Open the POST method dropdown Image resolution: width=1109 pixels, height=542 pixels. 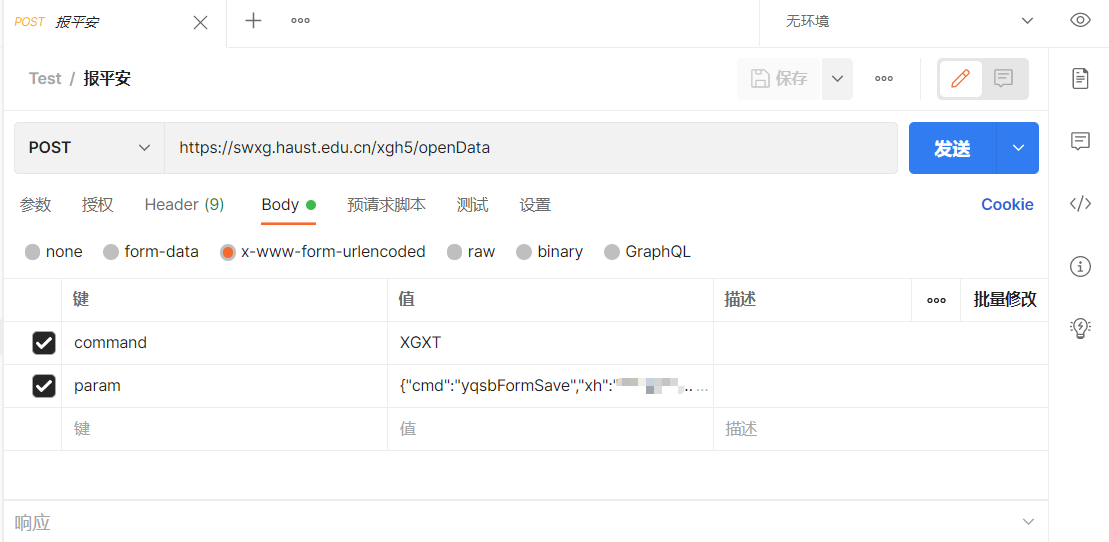click(90, 148)
